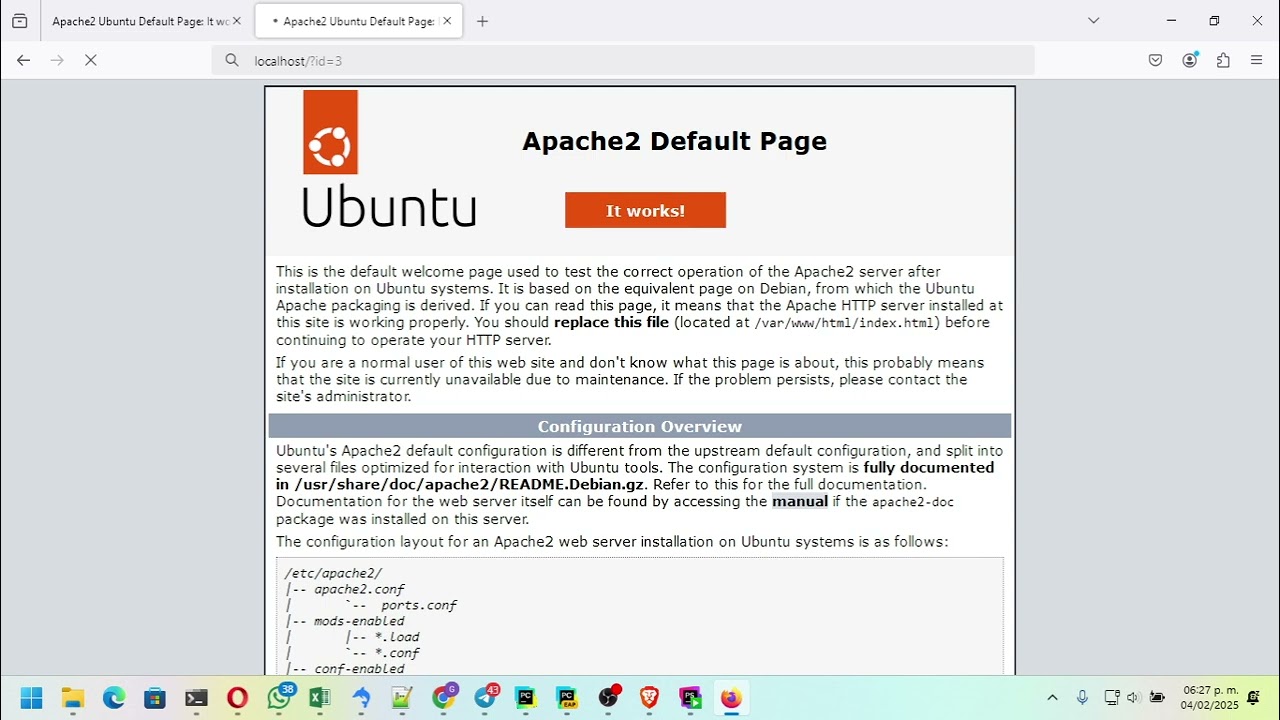Open the Firefox application menu
The height and width of the screenshot is (720, 1280).
click(1257, 60)
